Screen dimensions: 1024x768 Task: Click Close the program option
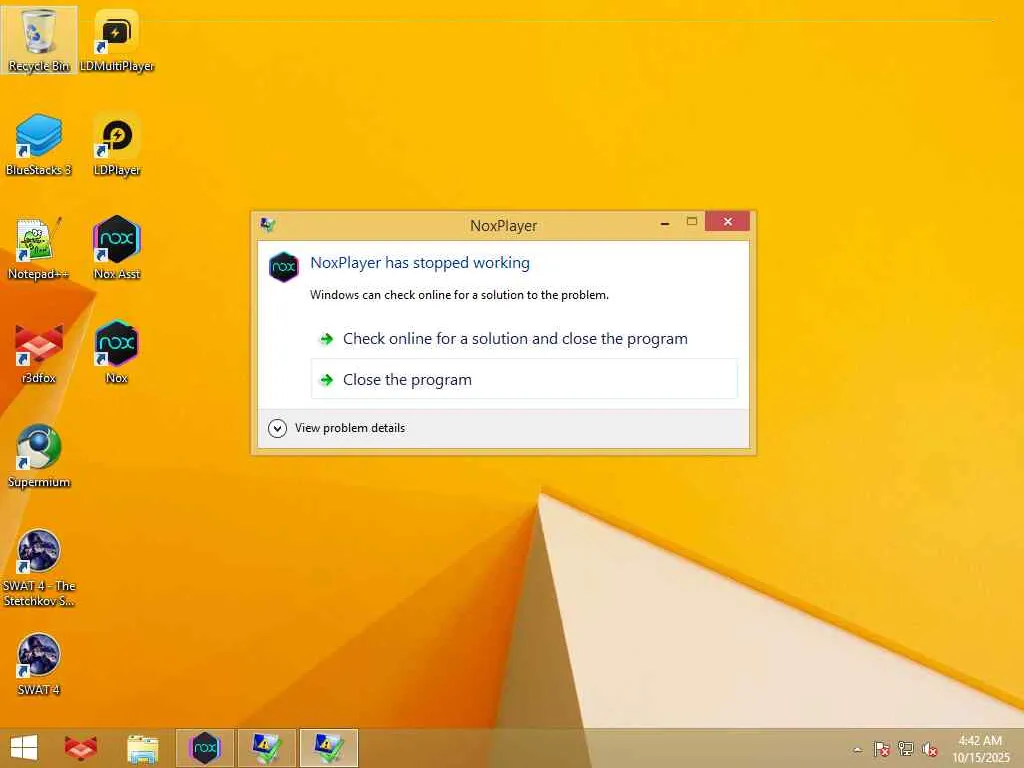(x=524, y=379)
